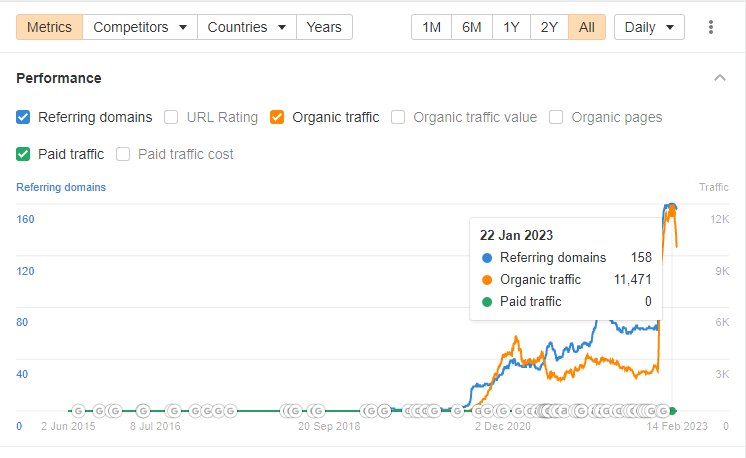Open the Competitors dropdown
This screenshot has width=746, height=458.
tap(140, 27)
